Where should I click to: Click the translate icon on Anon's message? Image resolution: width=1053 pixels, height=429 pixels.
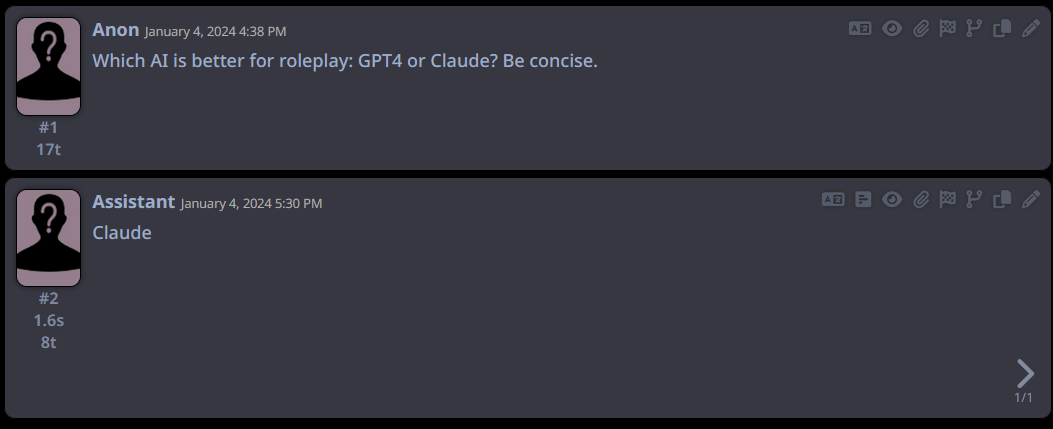(860, 29)
